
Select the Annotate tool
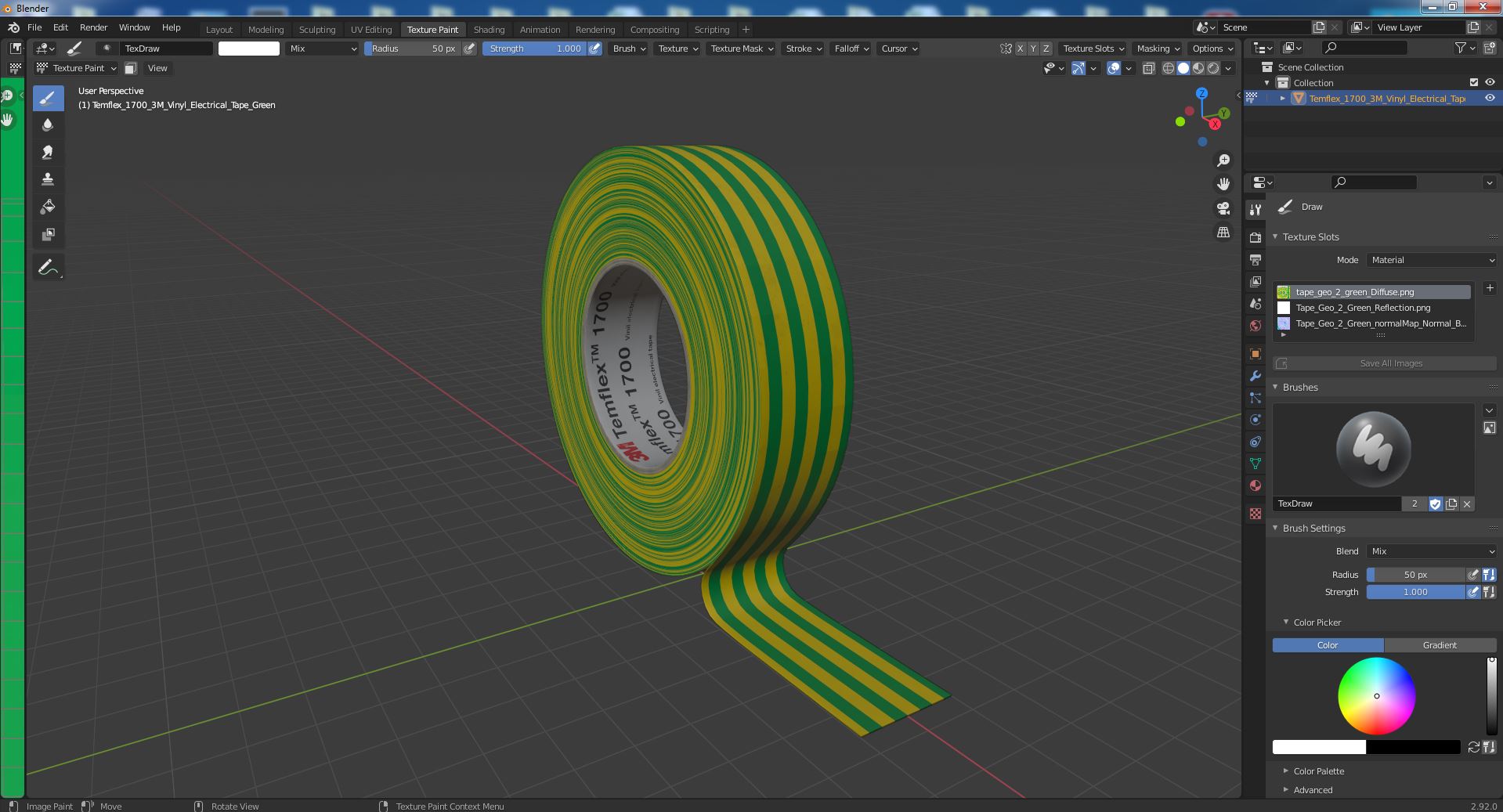click(48, 267)
